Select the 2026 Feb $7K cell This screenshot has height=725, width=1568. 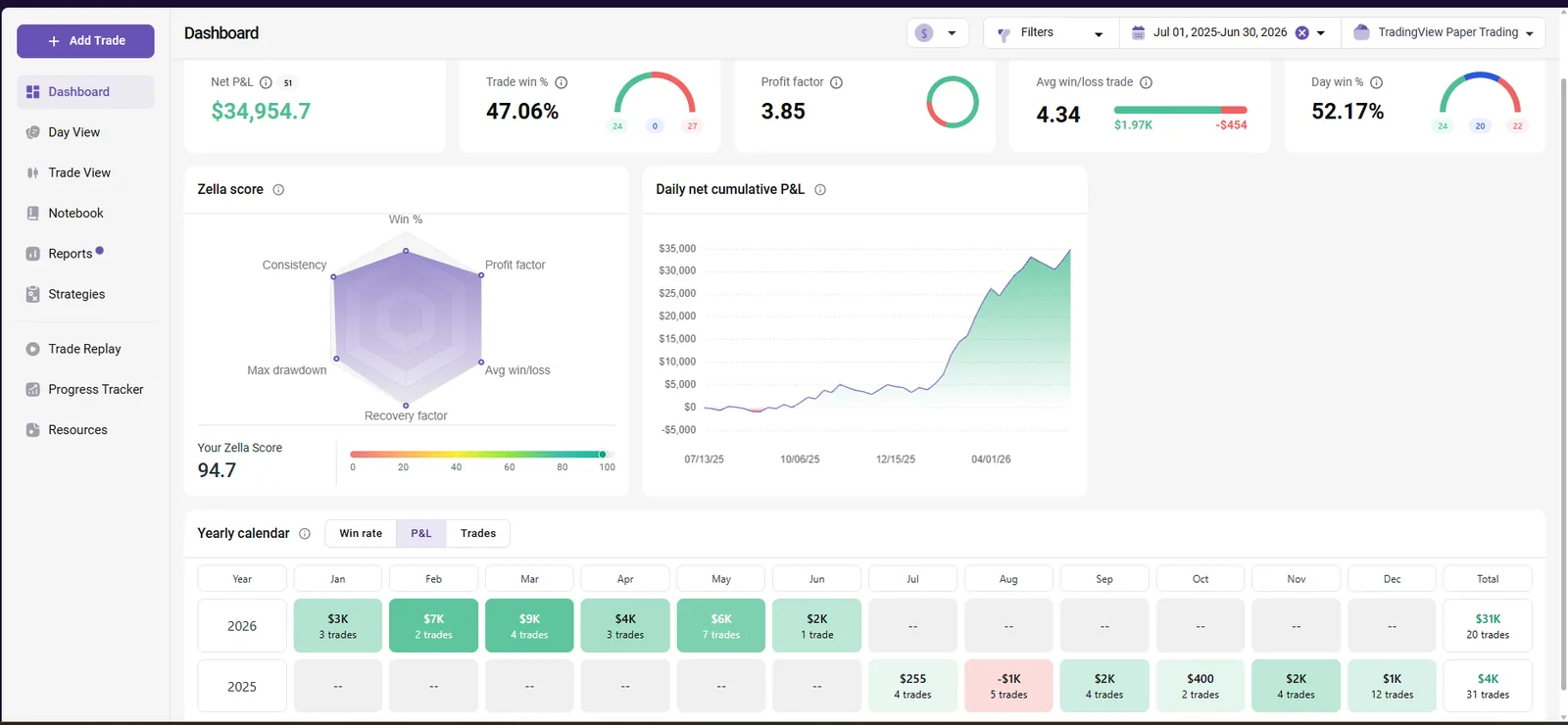click(x=434, y=626)
